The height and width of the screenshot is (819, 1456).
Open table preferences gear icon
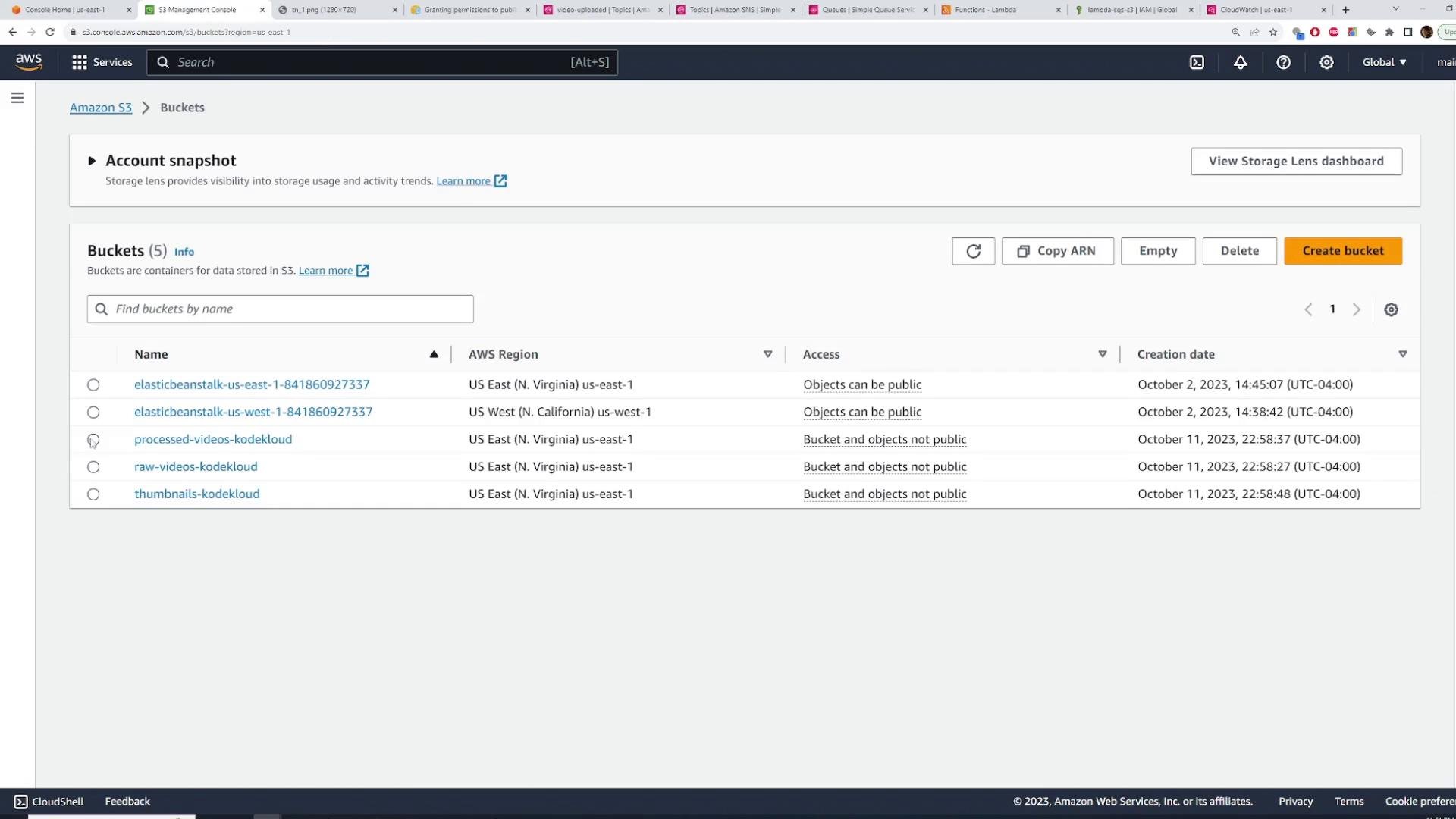(x=1391, y=309)
